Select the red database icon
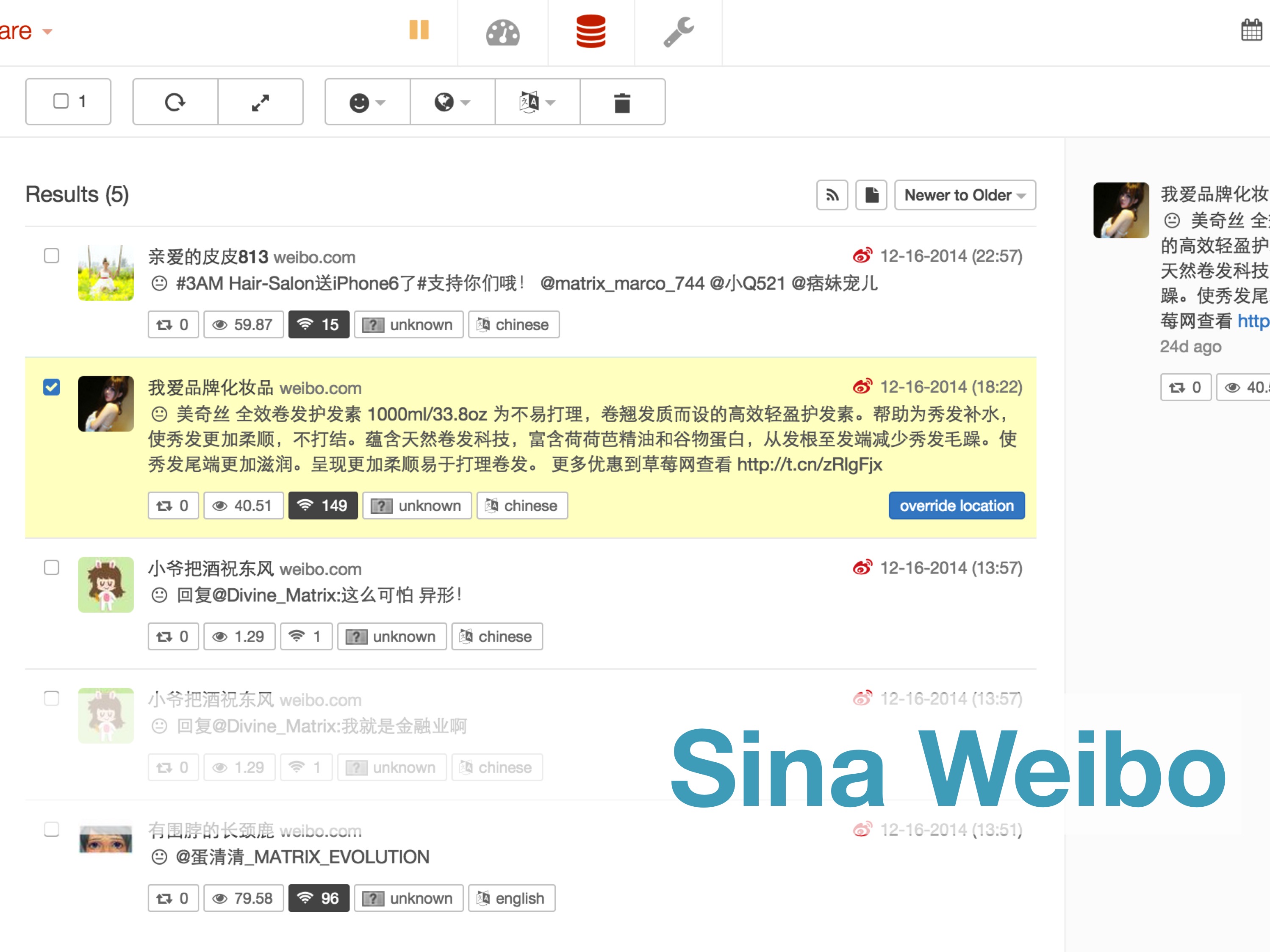The width and height of the screenshot is (1270, 952). coord(591,32)
